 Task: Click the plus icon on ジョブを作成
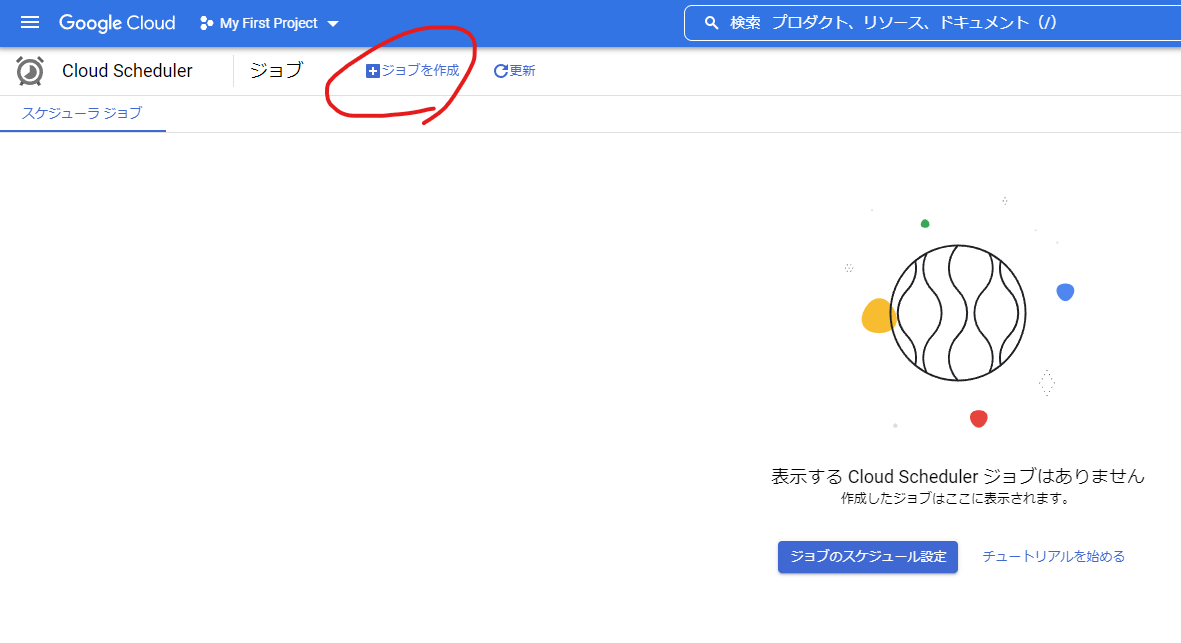(x=372, y=70)
